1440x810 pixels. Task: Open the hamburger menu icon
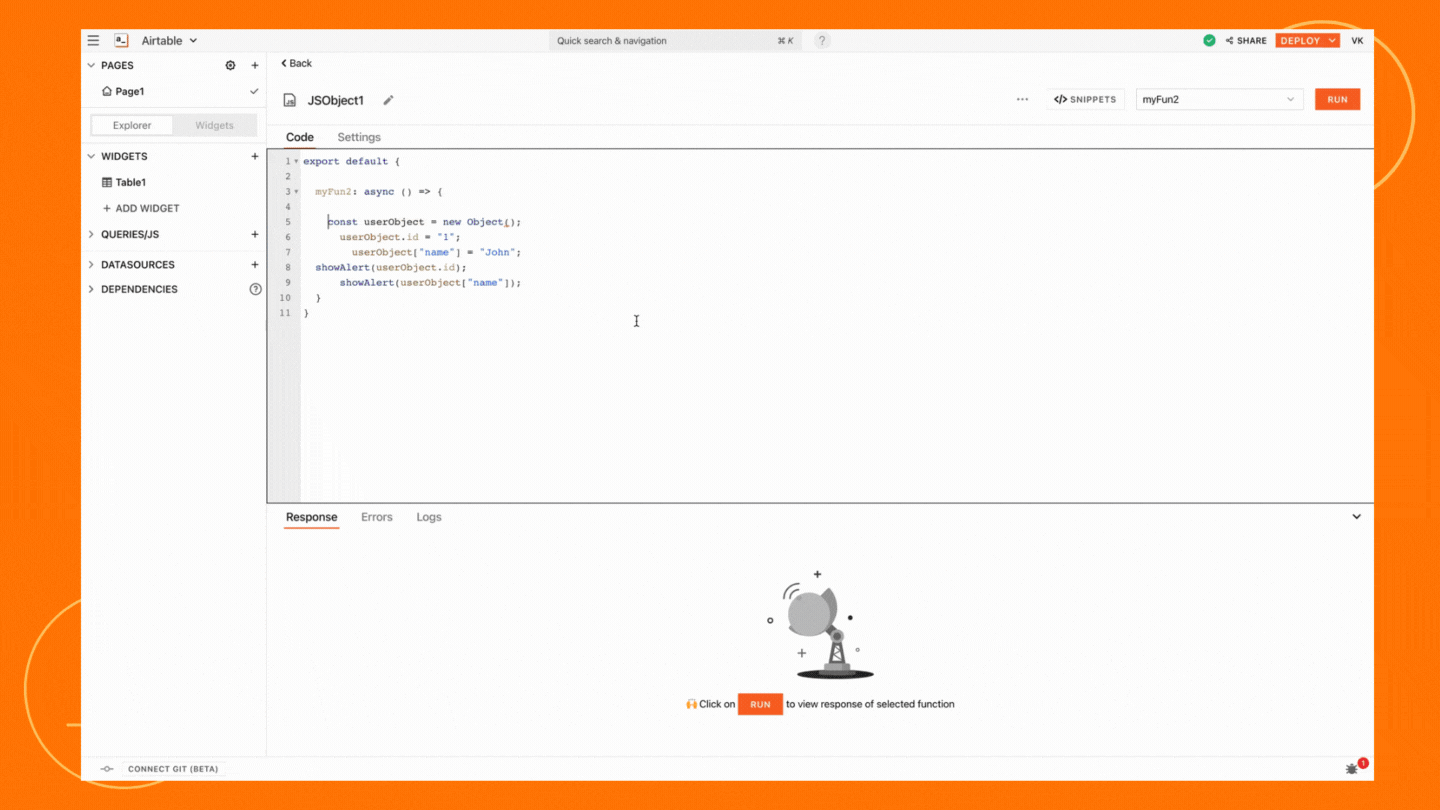click(93, 41)
